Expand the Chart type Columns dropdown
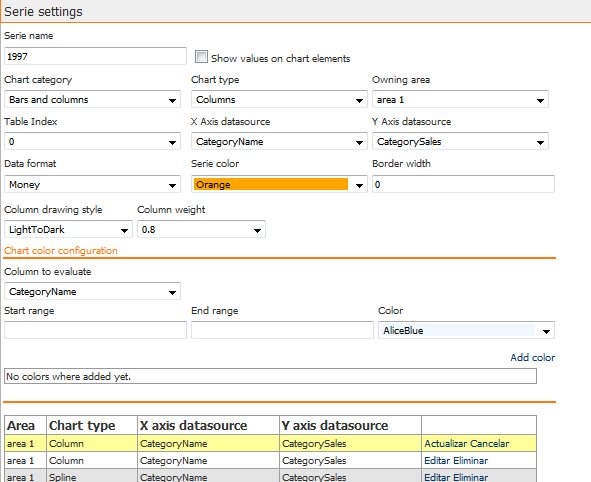The height and width of the screenshot is (482, 591). pyautogui.click(x=279, y=99)
